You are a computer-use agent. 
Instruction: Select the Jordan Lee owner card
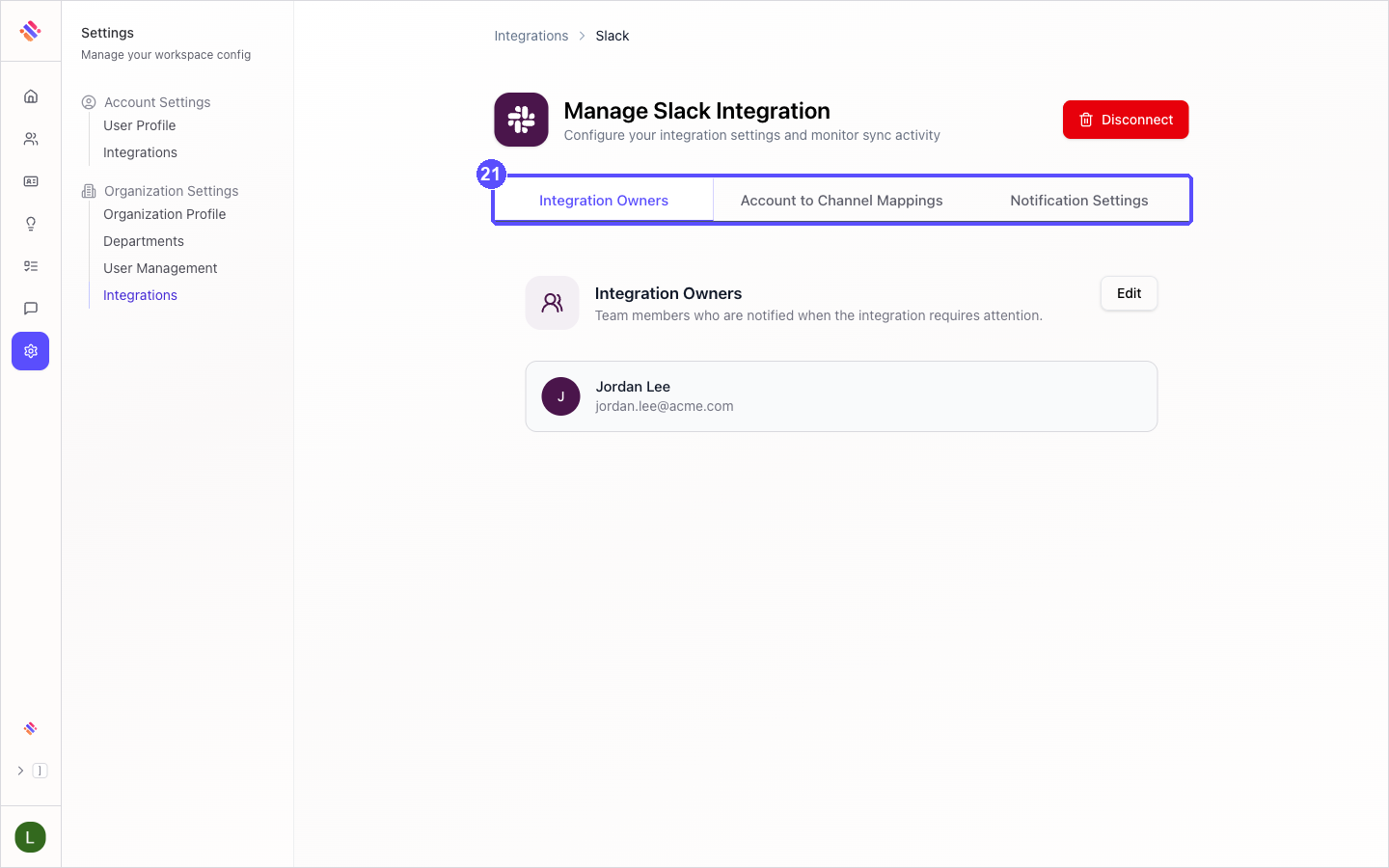point(841,396)
